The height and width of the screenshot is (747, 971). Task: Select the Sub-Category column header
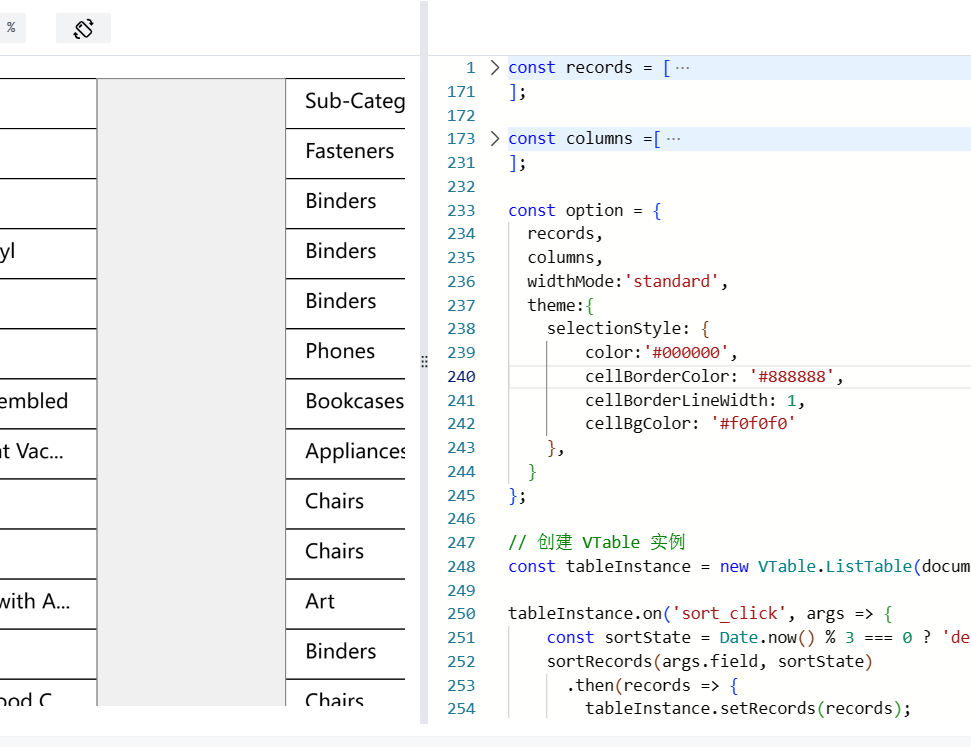350,101
